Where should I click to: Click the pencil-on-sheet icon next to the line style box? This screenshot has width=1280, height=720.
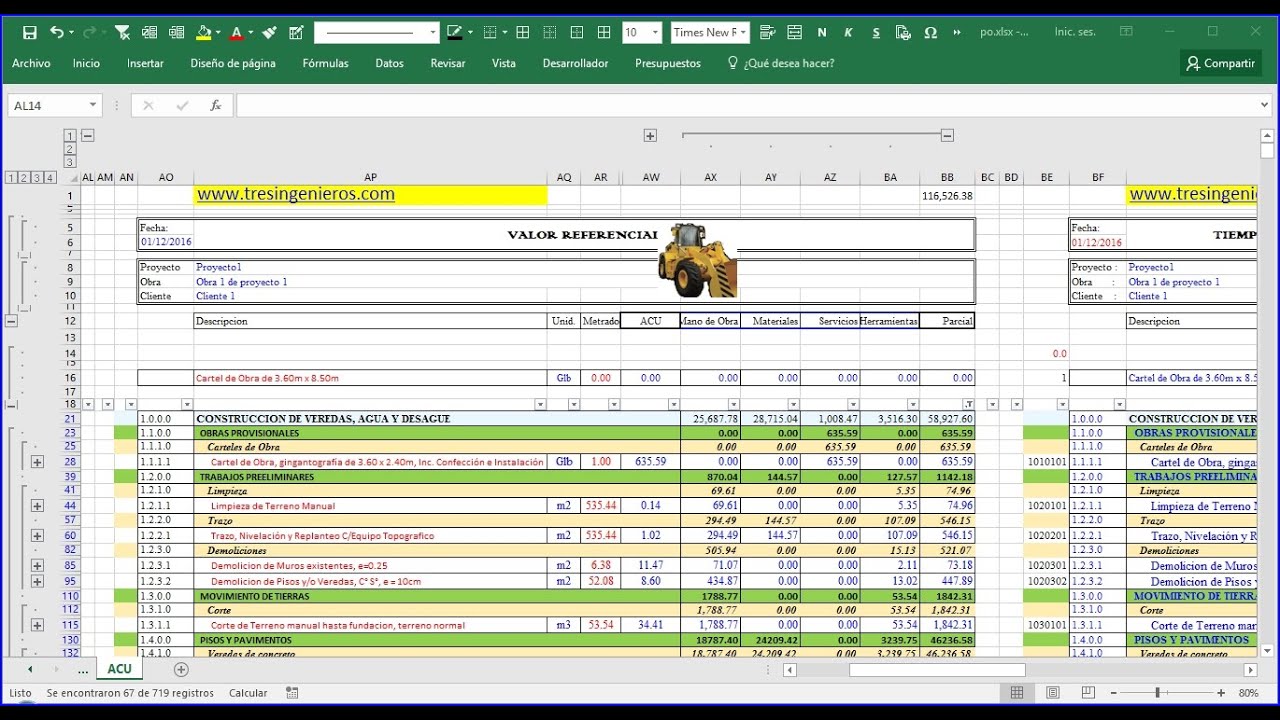point(296,33)
